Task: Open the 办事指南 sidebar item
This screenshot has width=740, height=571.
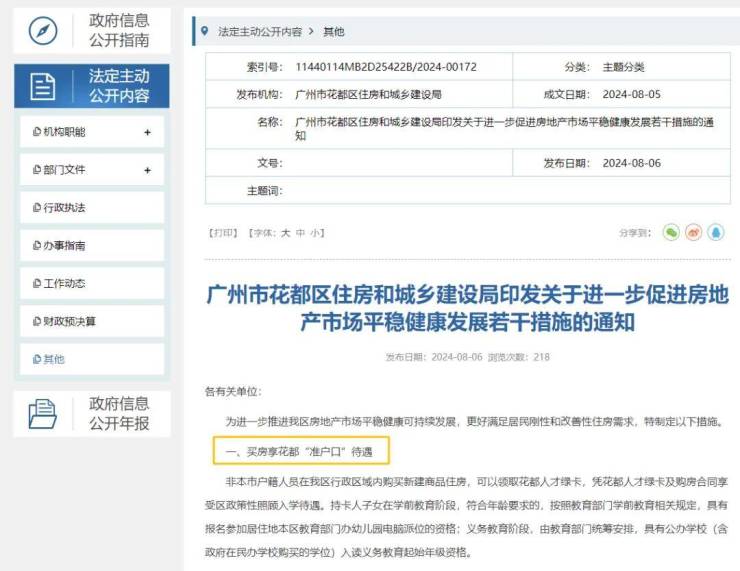Action: coord(92,245)
